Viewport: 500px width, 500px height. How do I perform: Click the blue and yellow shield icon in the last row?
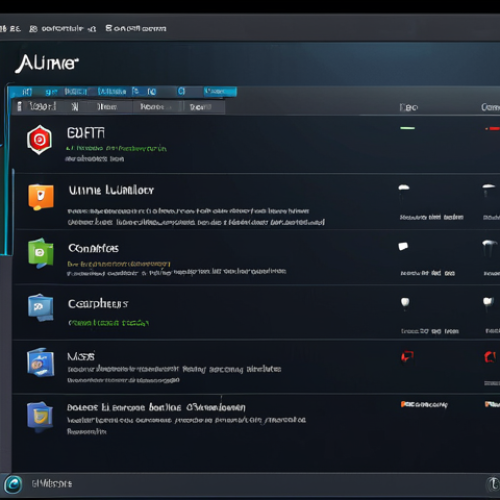[x=40, y=416]
